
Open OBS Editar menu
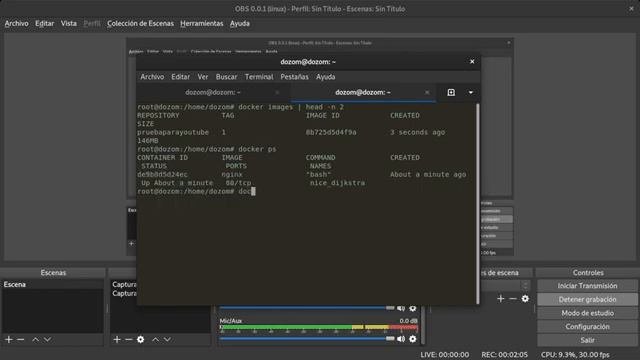coord(44,24)
